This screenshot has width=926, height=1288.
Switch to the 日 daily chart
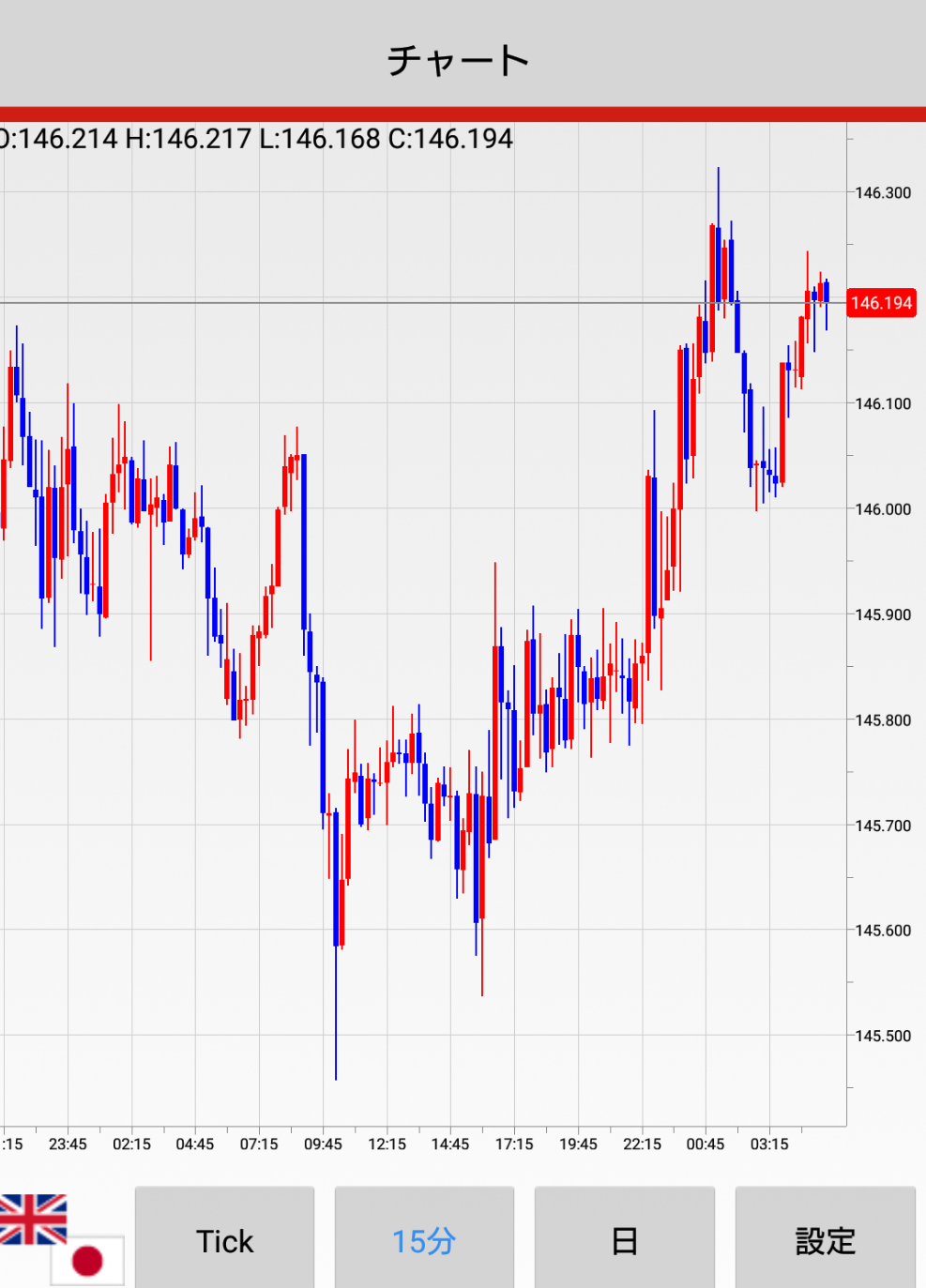(x=624, y=1240)
